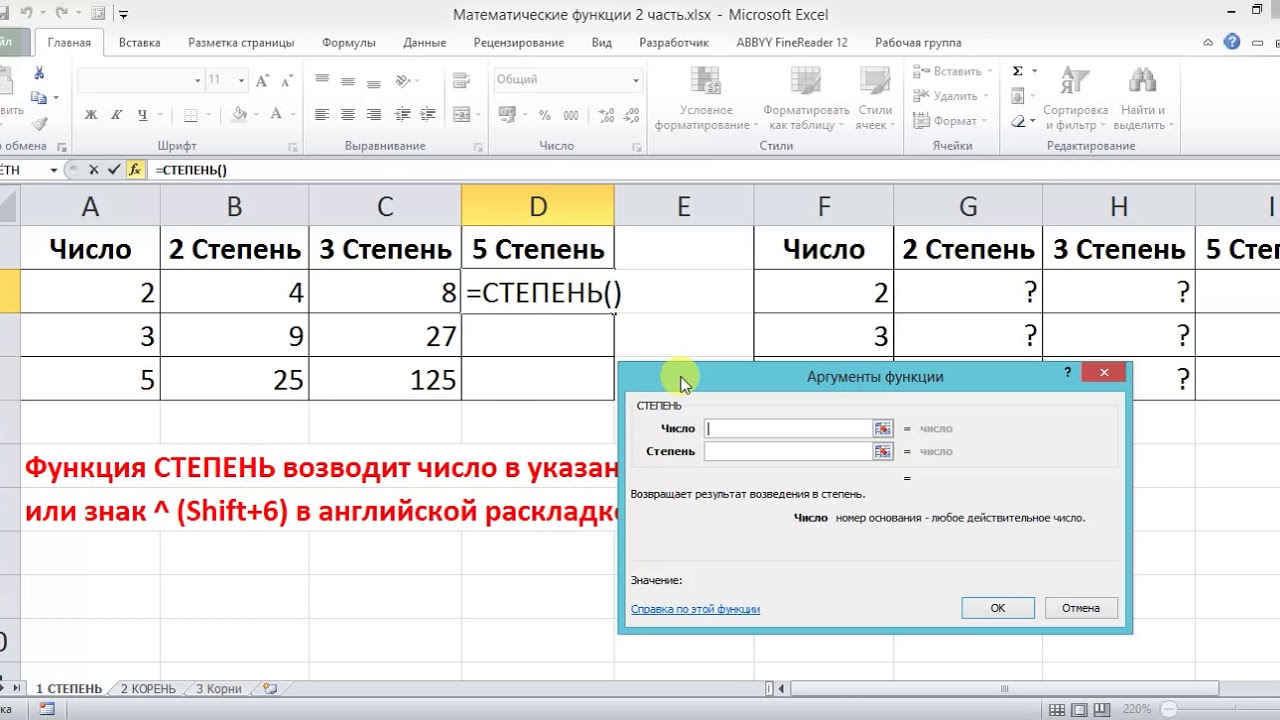Toggle center horizontal alignment
This screenshot has width=1280, height=720.
pos(347,115)
